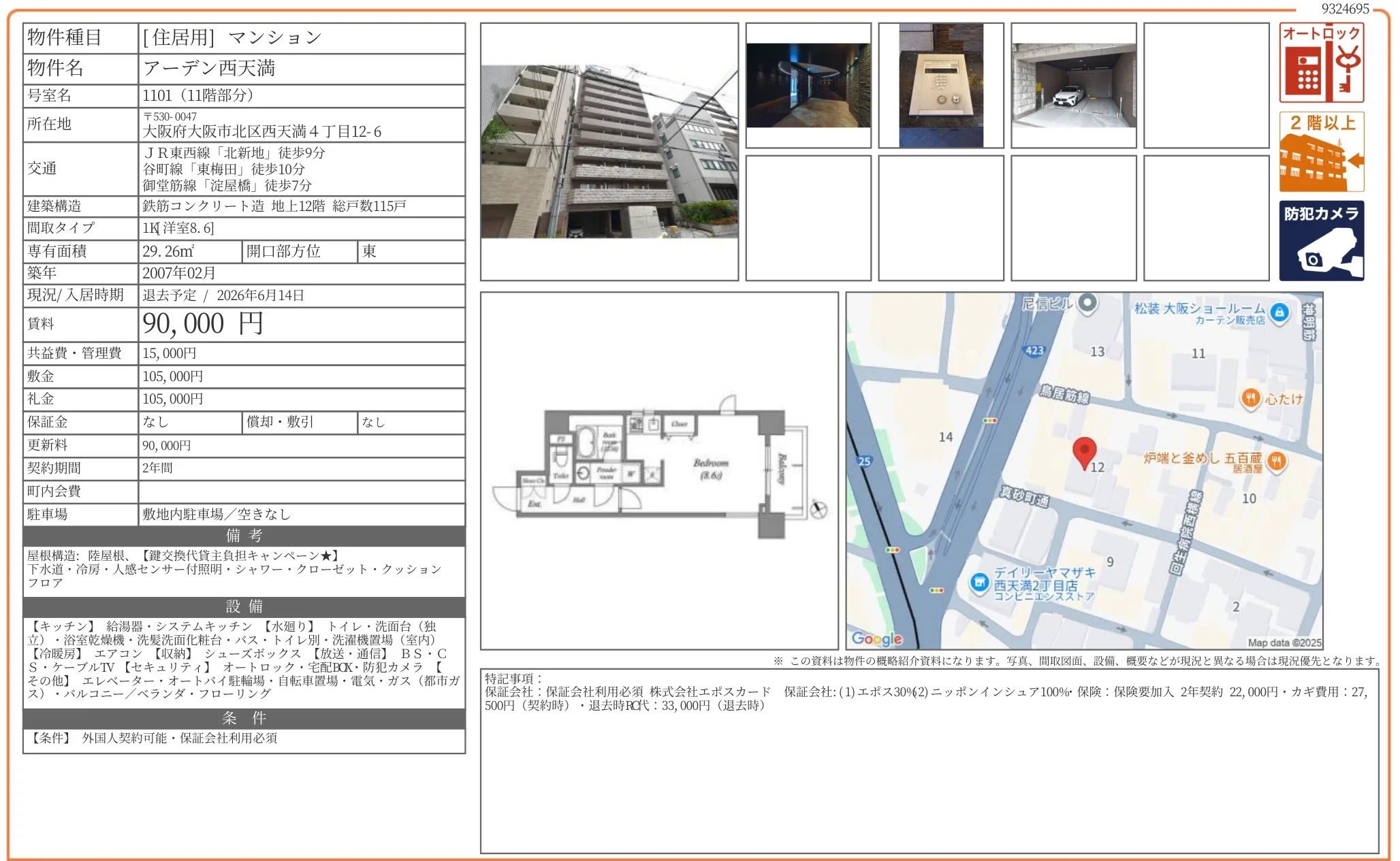Open the building exterior main photo
Screen dimensions: 1400x861
click(609, 151)
